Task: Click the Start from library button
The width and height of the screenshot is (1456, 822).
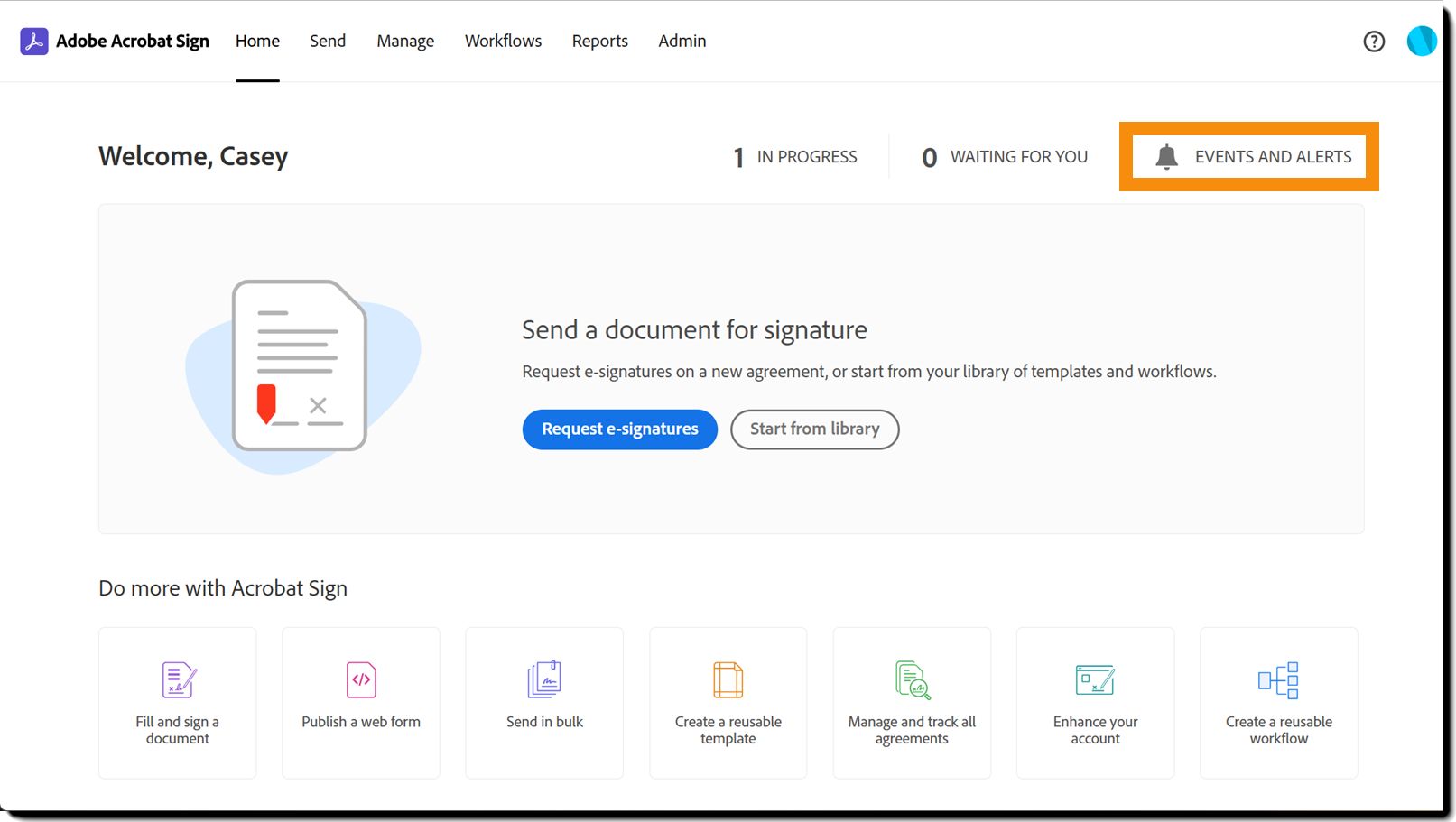Action: click(815, 429)
